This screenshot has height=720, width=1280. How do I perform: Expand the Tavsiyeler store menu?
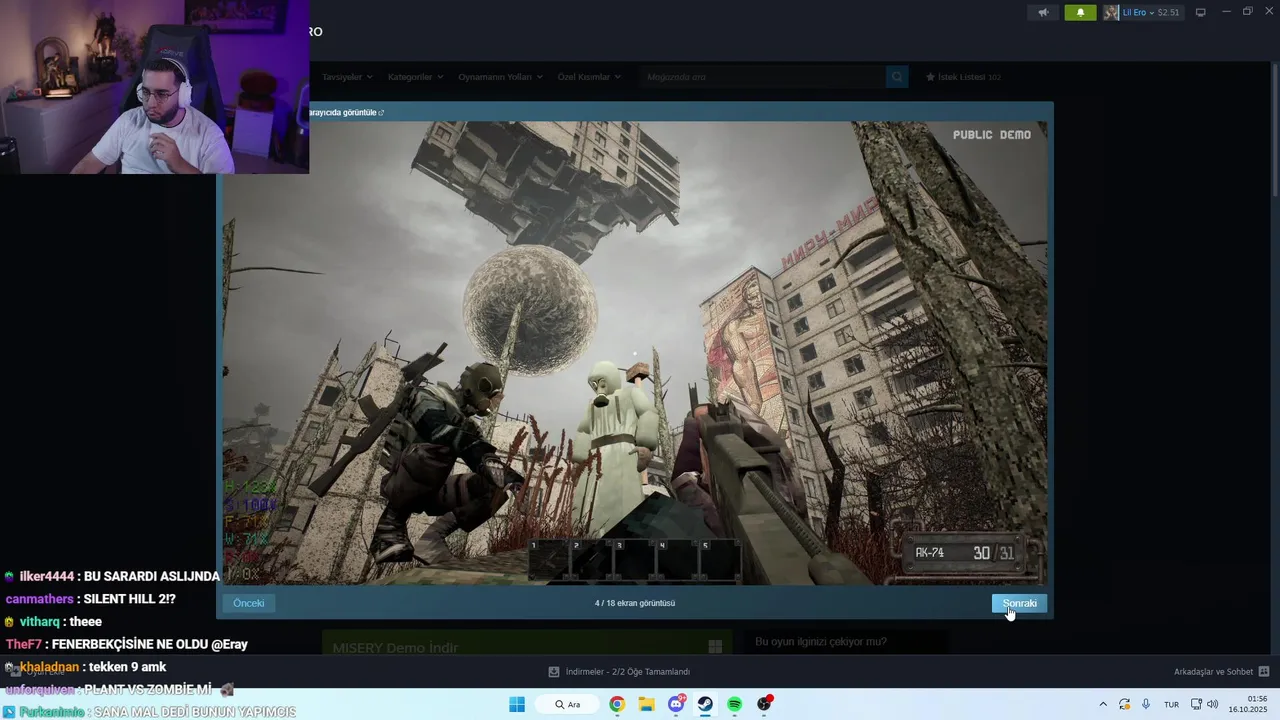point(347,77)
